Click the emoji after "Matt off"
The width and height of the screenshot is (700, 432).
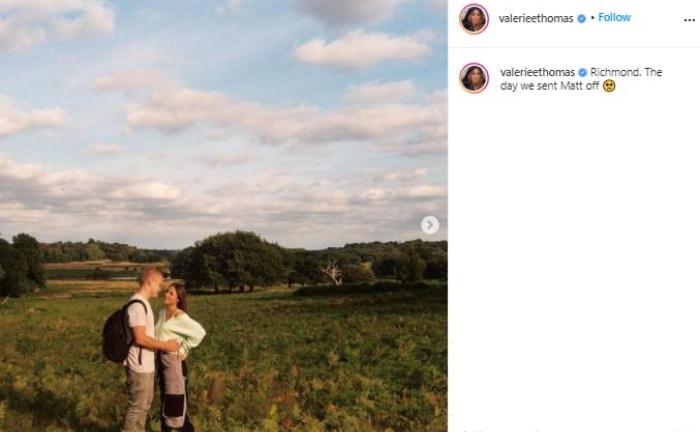(609, 86)
